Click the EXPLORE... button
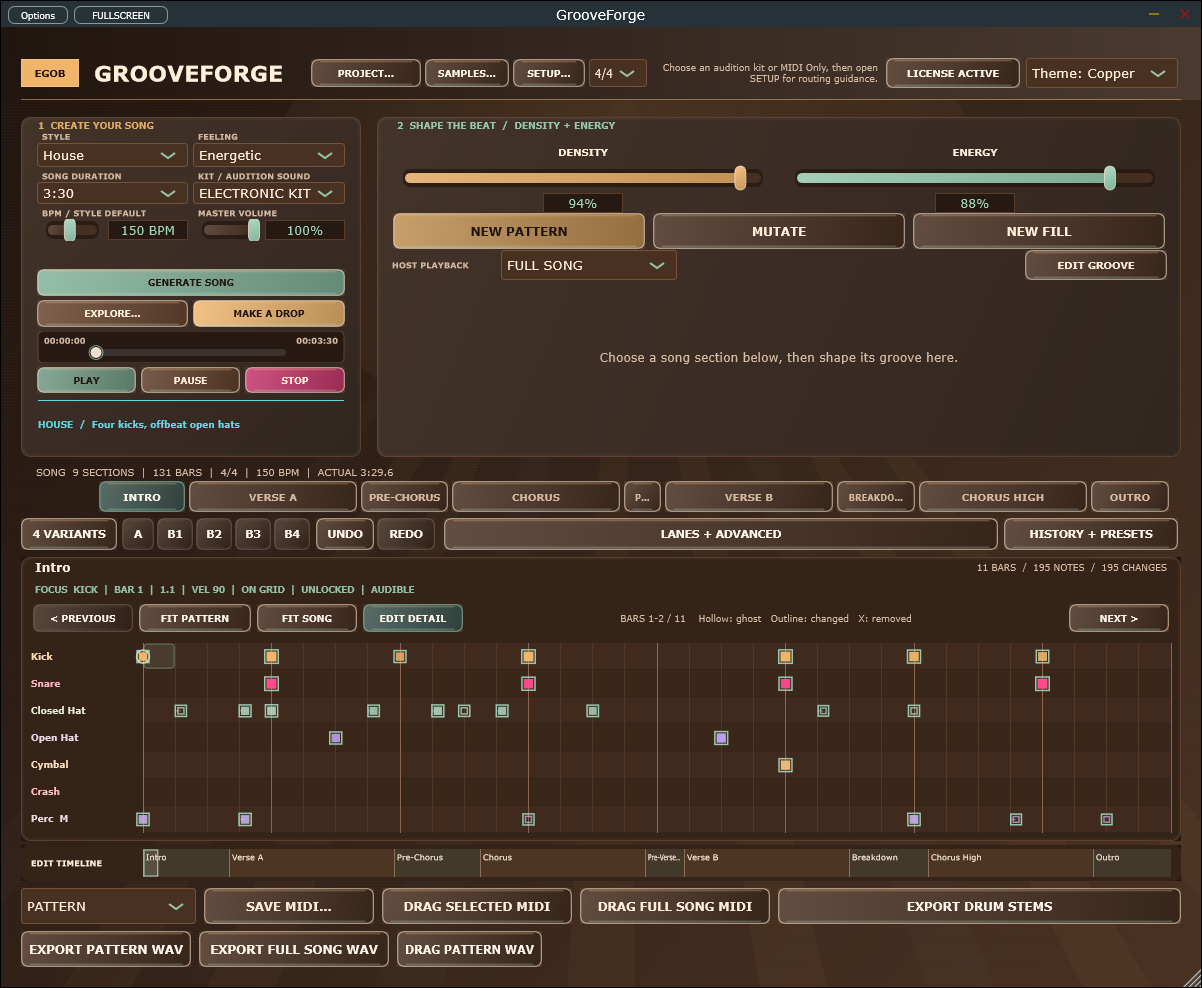Viewport: 1202px width, 988px height. click(112, 313)
